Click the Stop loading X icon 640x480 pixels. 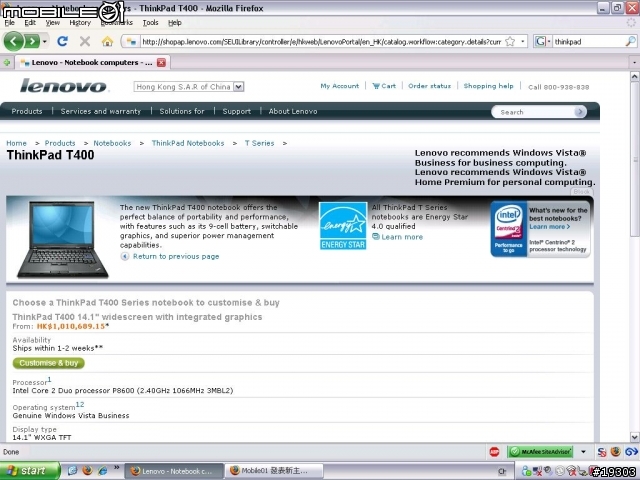85,41
